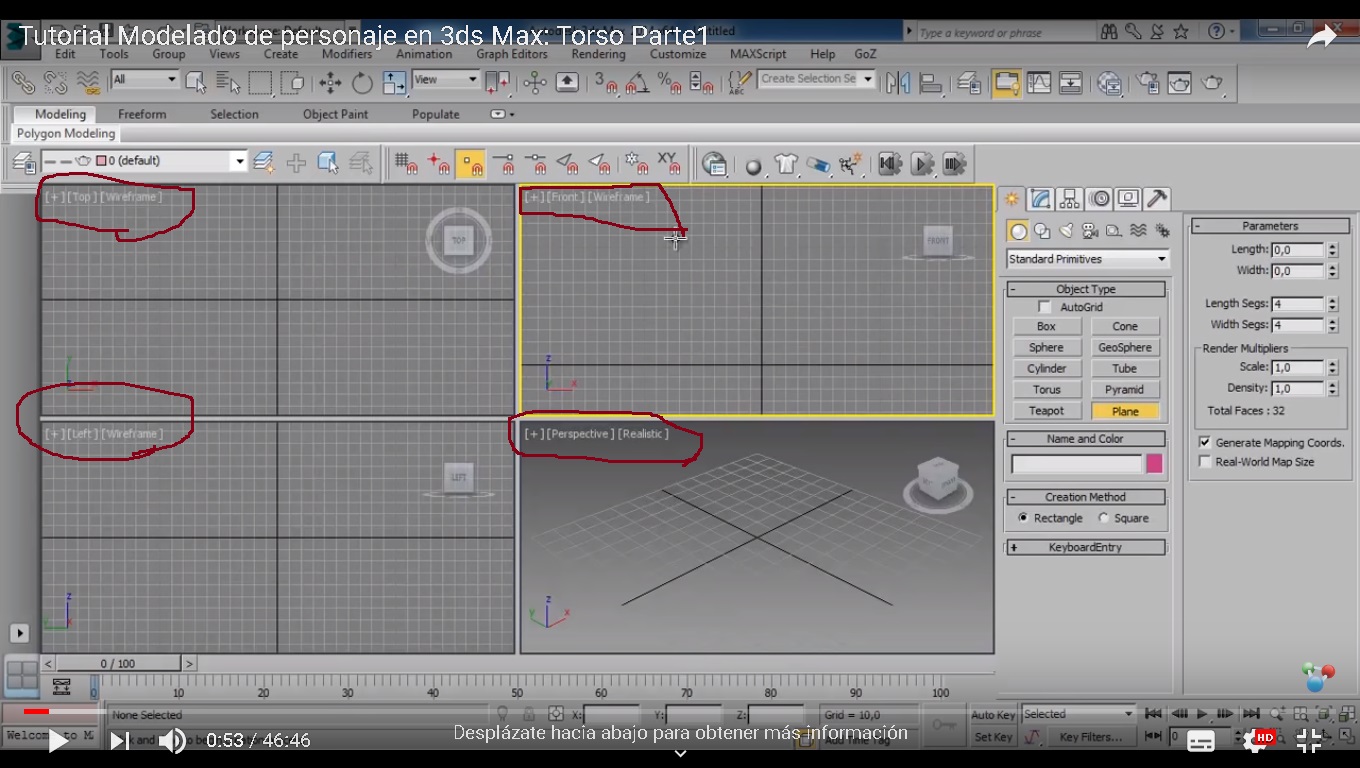The width and height of the screenshot is (1360, 768).
Task: Open the Motion command panel tab
Action: pos(1099,198)
